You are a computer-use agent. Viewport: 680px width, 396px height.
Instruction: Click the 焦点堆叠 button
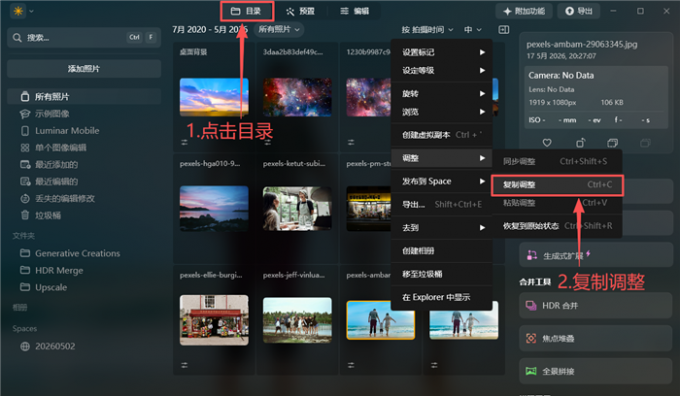(x=595, y=338)
